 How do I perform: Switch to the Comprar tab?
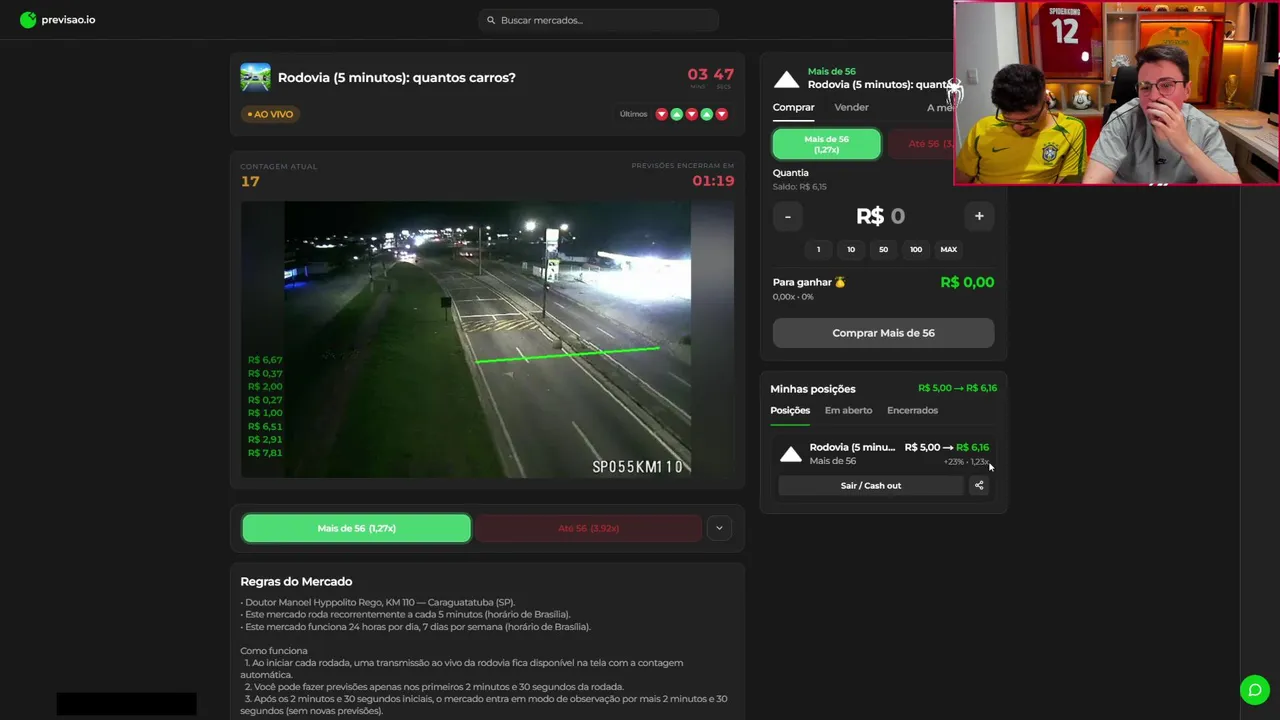[793, 107]
